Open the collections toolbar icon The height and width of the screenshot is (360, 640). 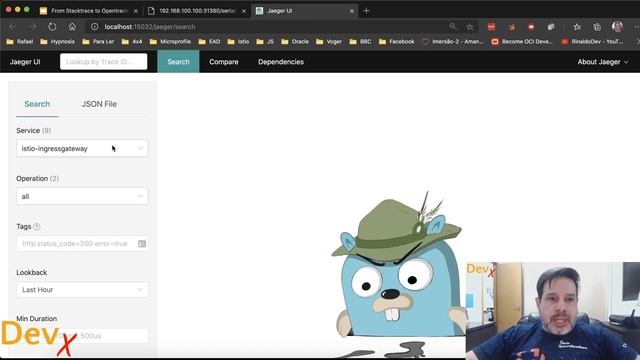point(597,27)
